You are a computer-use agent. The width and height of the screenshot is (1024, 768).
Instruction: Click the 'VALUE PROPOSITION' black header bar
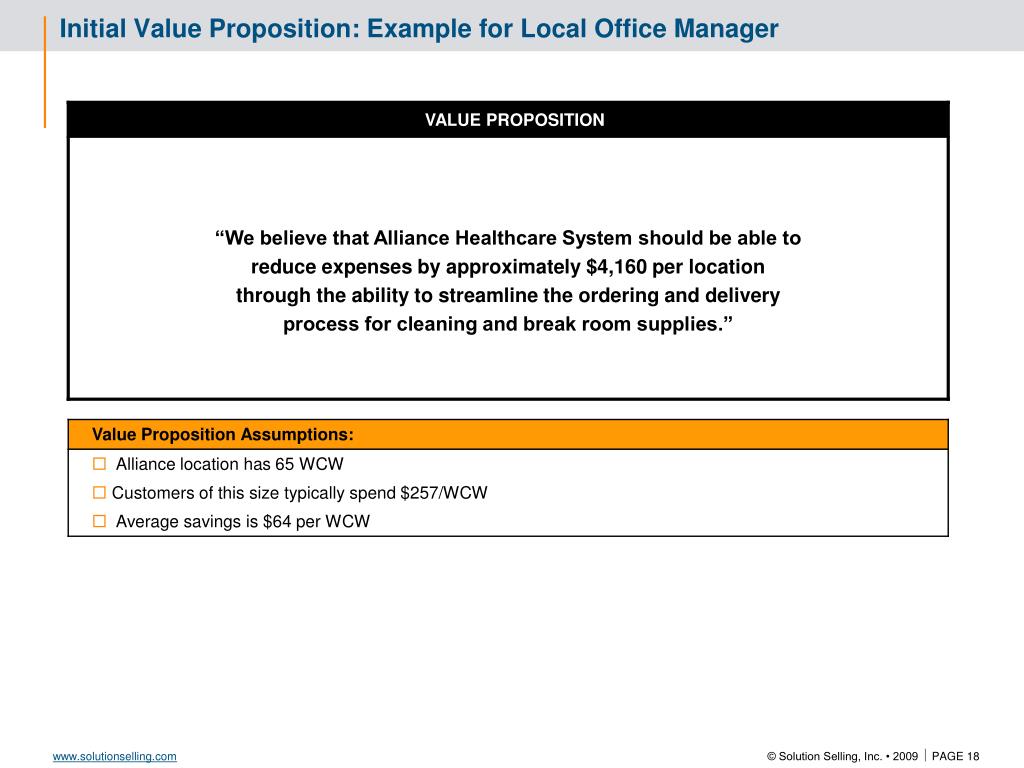[508, 120]
